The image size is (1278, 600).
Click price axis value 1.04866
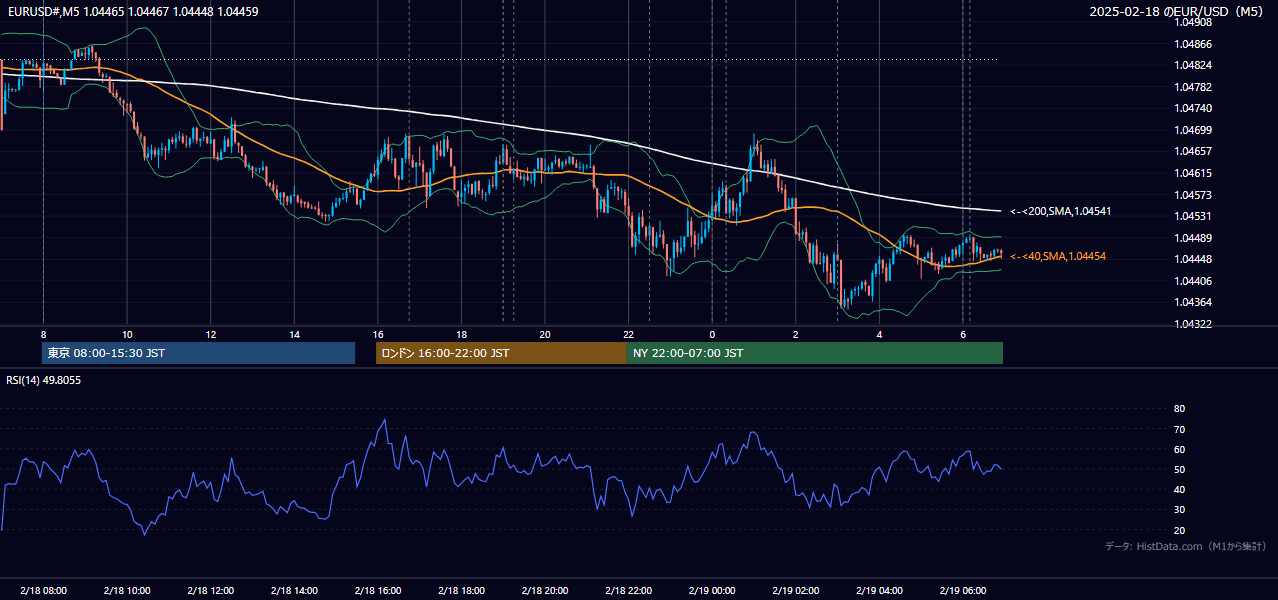(1194, 44)
